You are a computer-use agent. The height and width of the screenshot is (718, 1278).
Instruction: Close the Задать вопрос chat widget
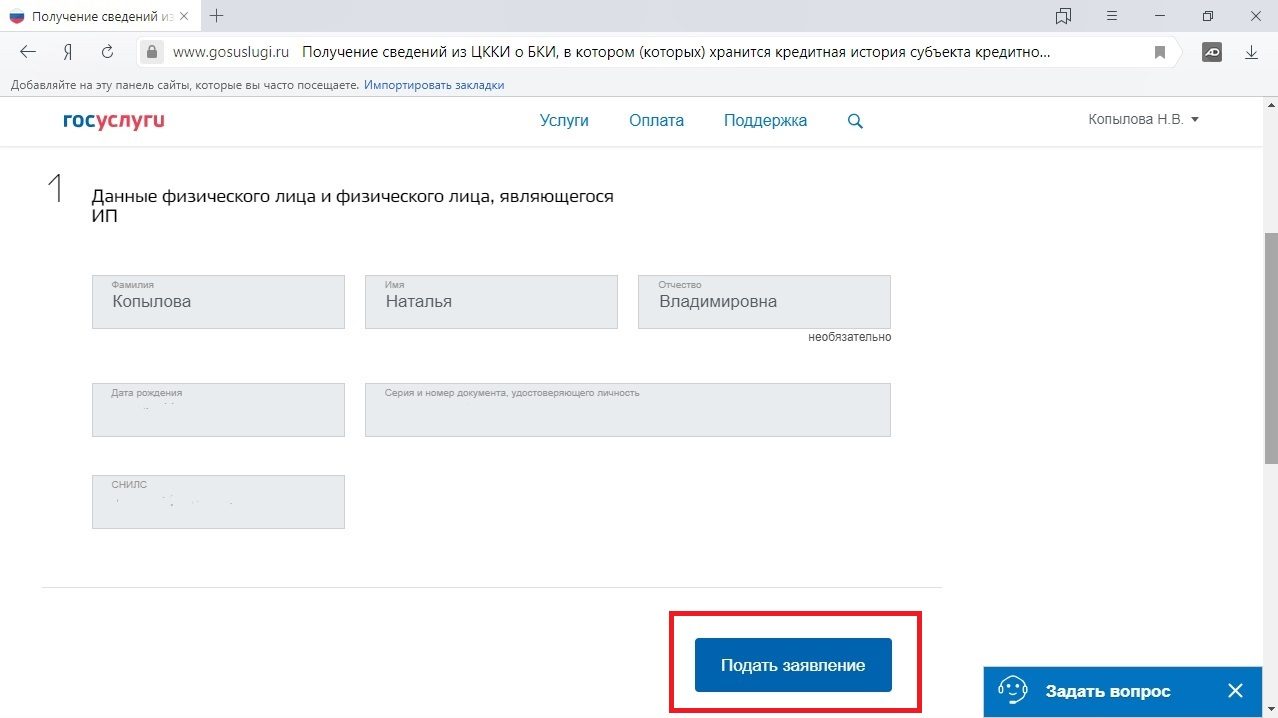(1235, 691)
